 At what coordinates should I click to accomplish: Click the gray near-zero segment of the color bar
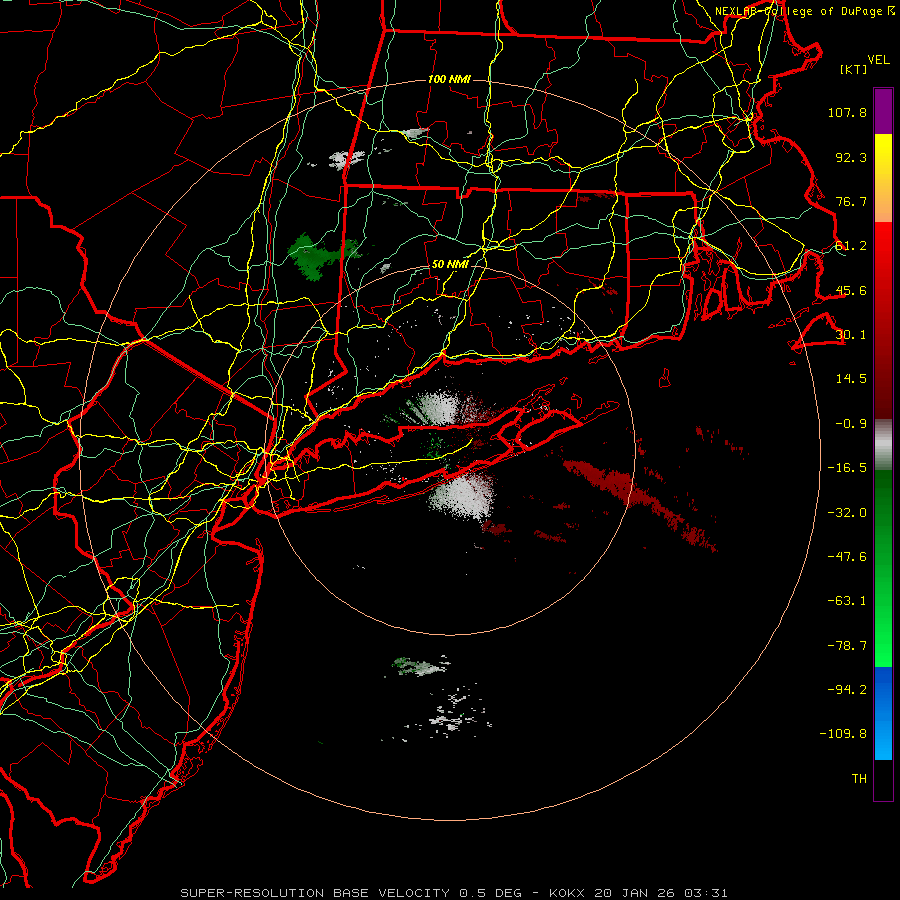click(883, 445)
